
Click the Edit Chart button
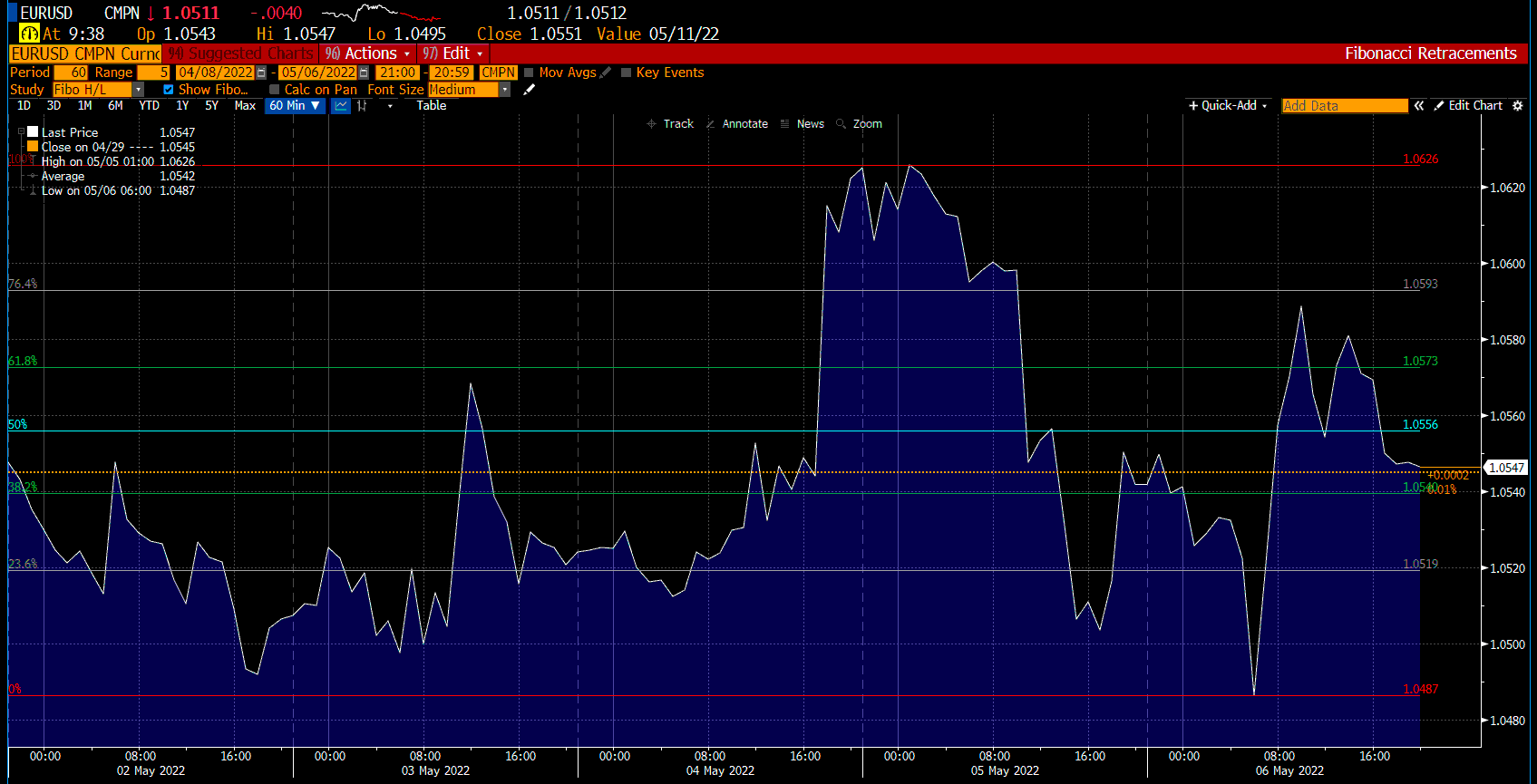(x=1468, y=106)
